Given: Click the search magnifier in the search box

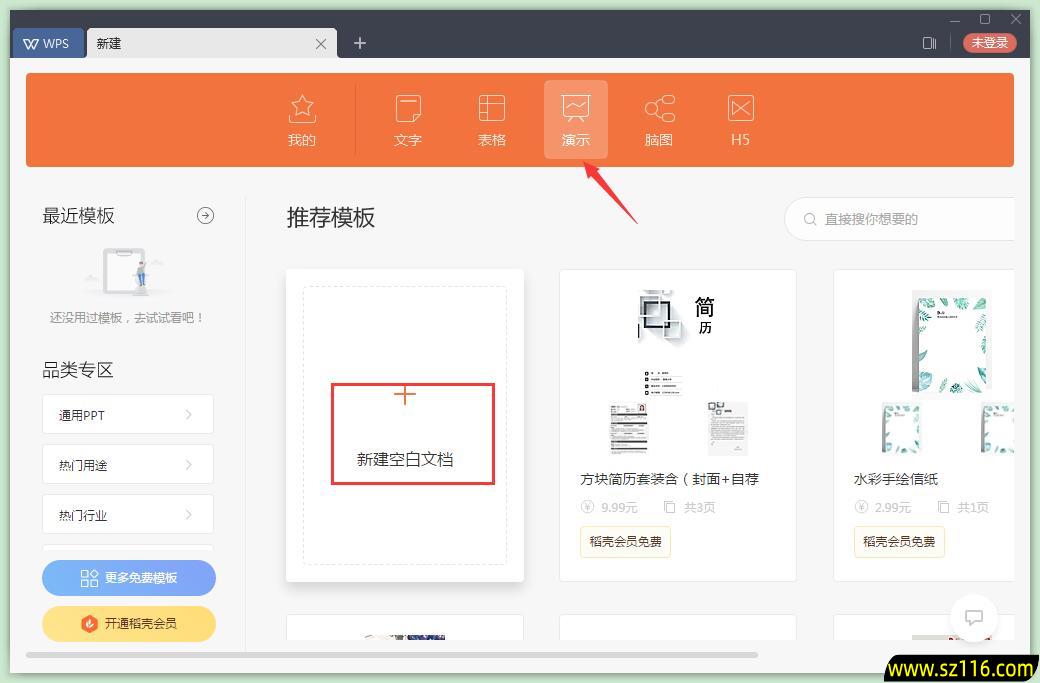Looking at the screenshot, I should [x=810, y=219].
